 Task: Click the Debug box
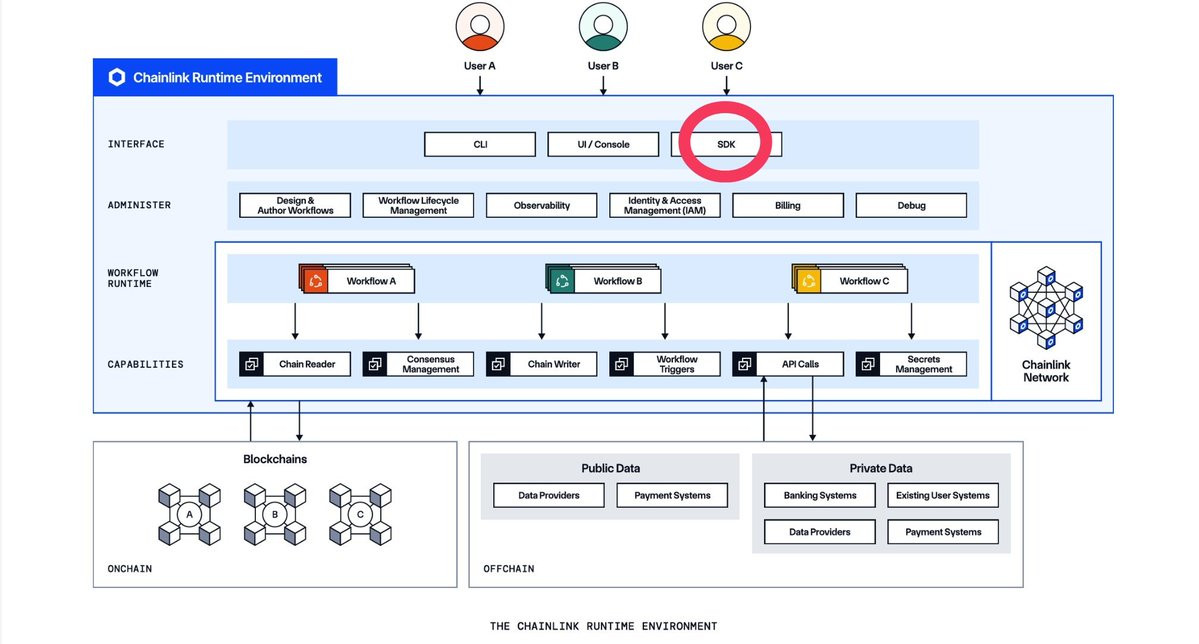(911, 206)
